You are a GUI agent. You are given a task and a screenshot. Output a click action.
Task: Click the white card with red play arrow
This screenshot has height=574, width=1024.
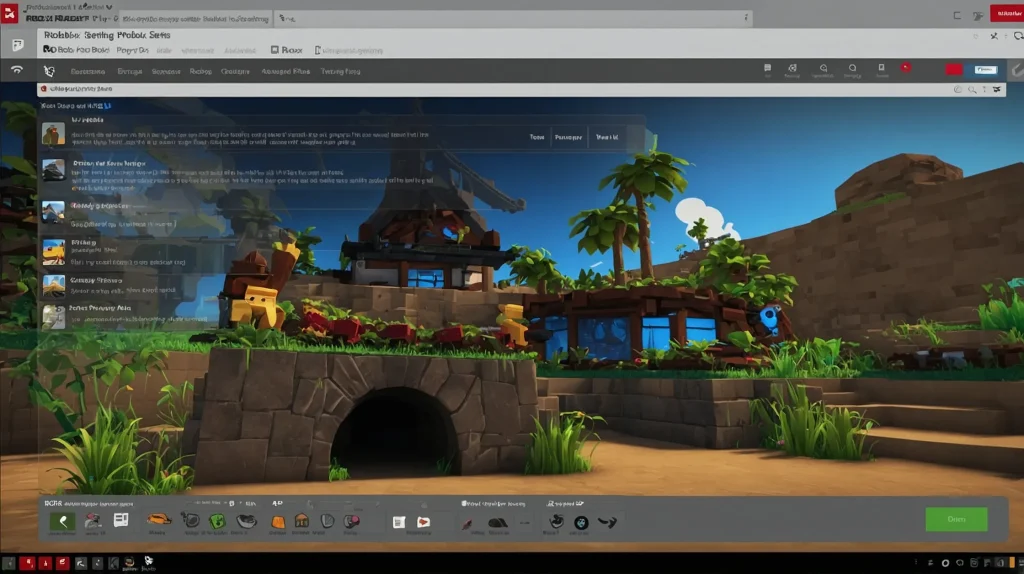click(423, 522)
